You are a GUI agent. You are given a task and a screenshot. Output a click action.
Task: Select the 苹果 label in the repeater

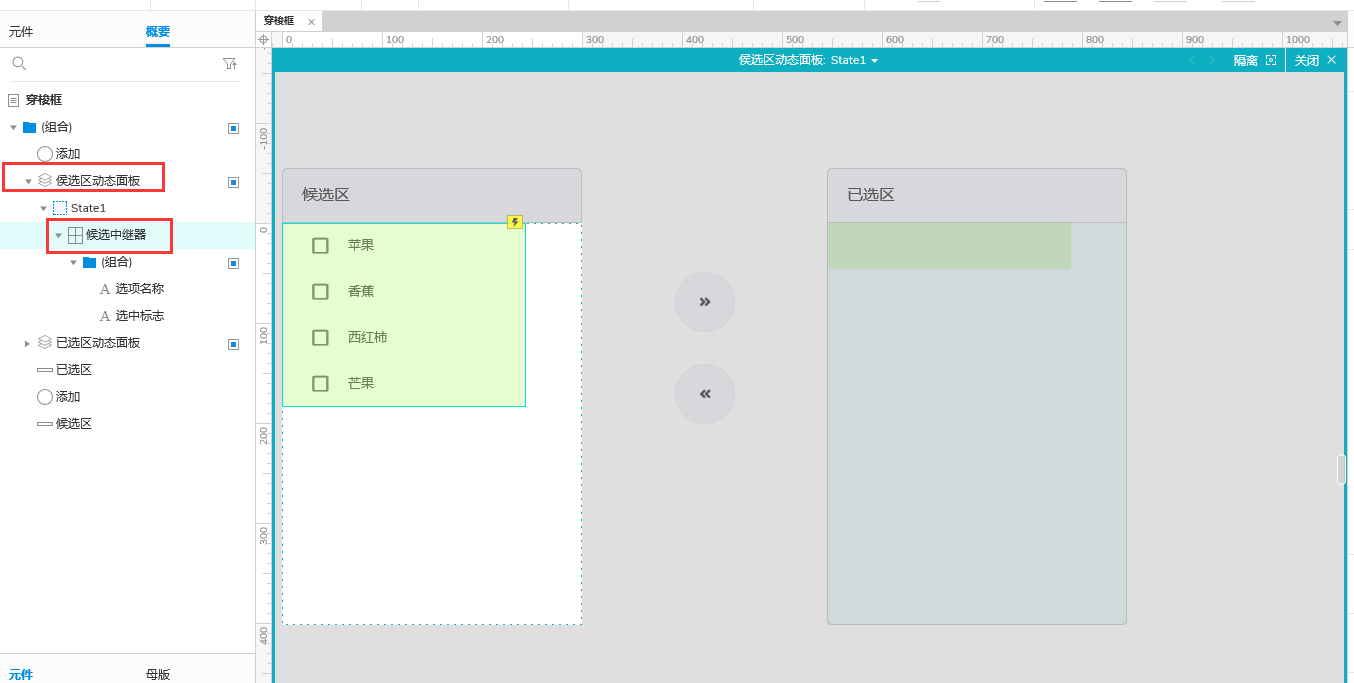[x=361, y=245]
